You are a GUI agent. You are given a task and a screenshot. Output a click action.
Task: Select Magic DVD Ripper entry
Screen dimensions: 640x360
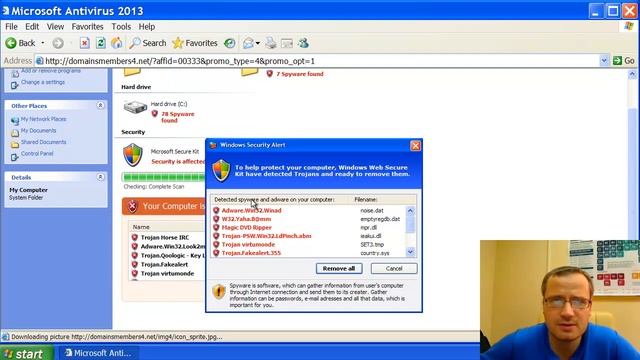(247, 228)
